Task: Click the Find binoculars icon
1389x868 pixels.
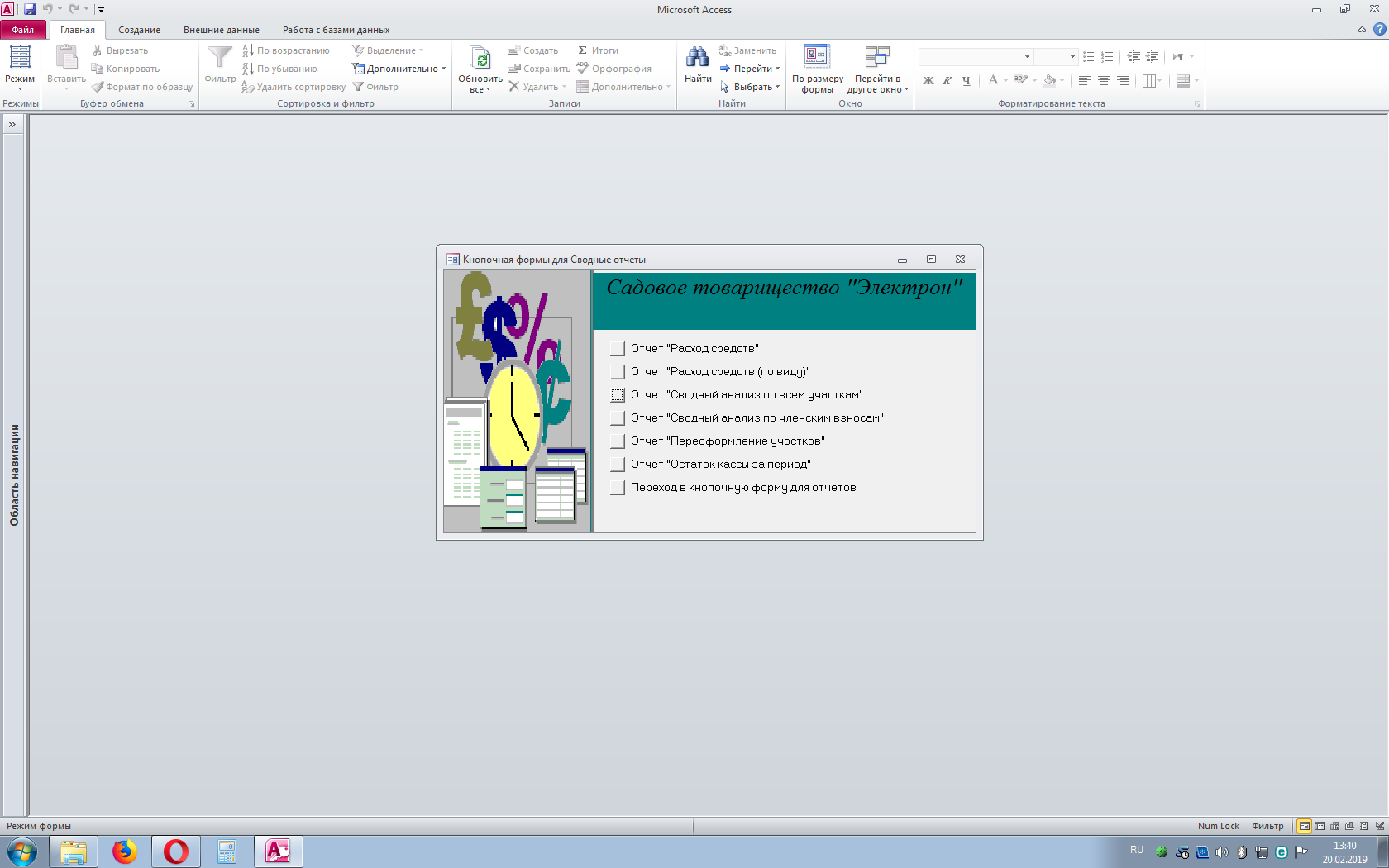Action: [x=697, y=58]
